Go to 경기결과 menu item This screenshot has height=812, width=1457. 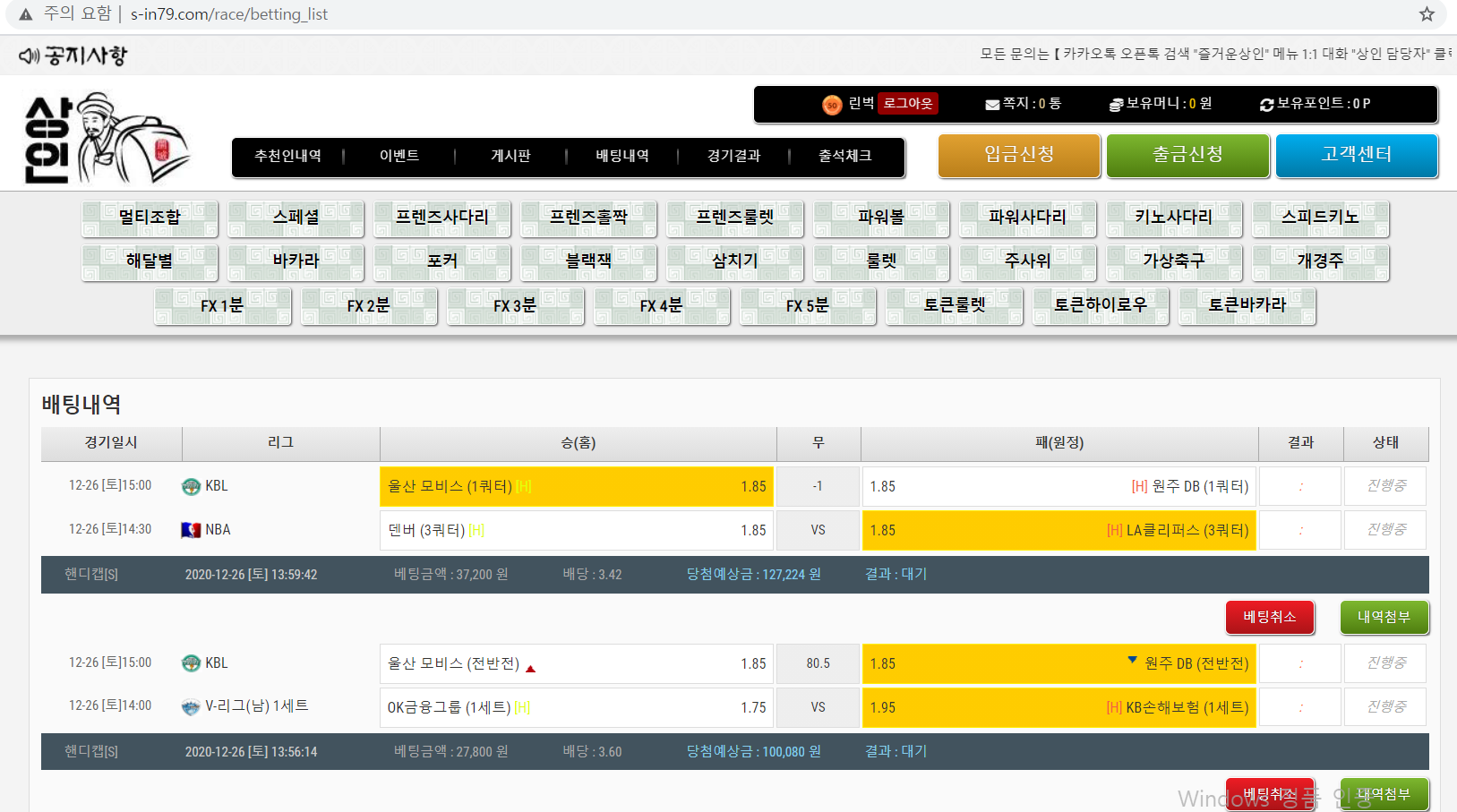(733, 156)
